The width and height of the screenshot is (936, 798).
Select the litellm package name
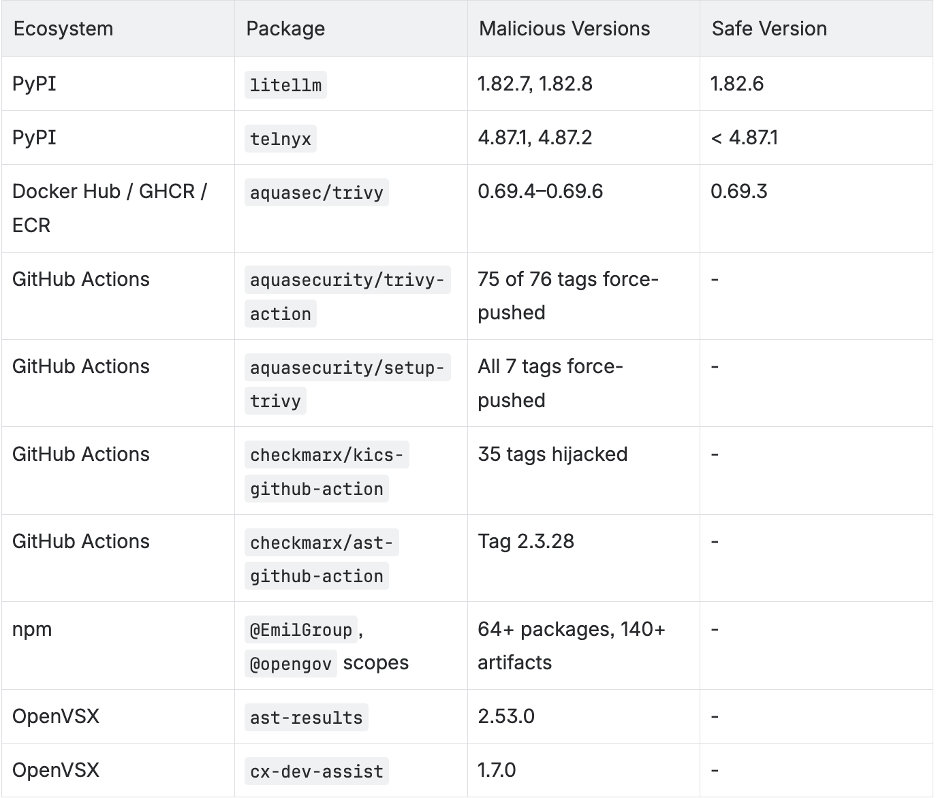coord(286,85)
